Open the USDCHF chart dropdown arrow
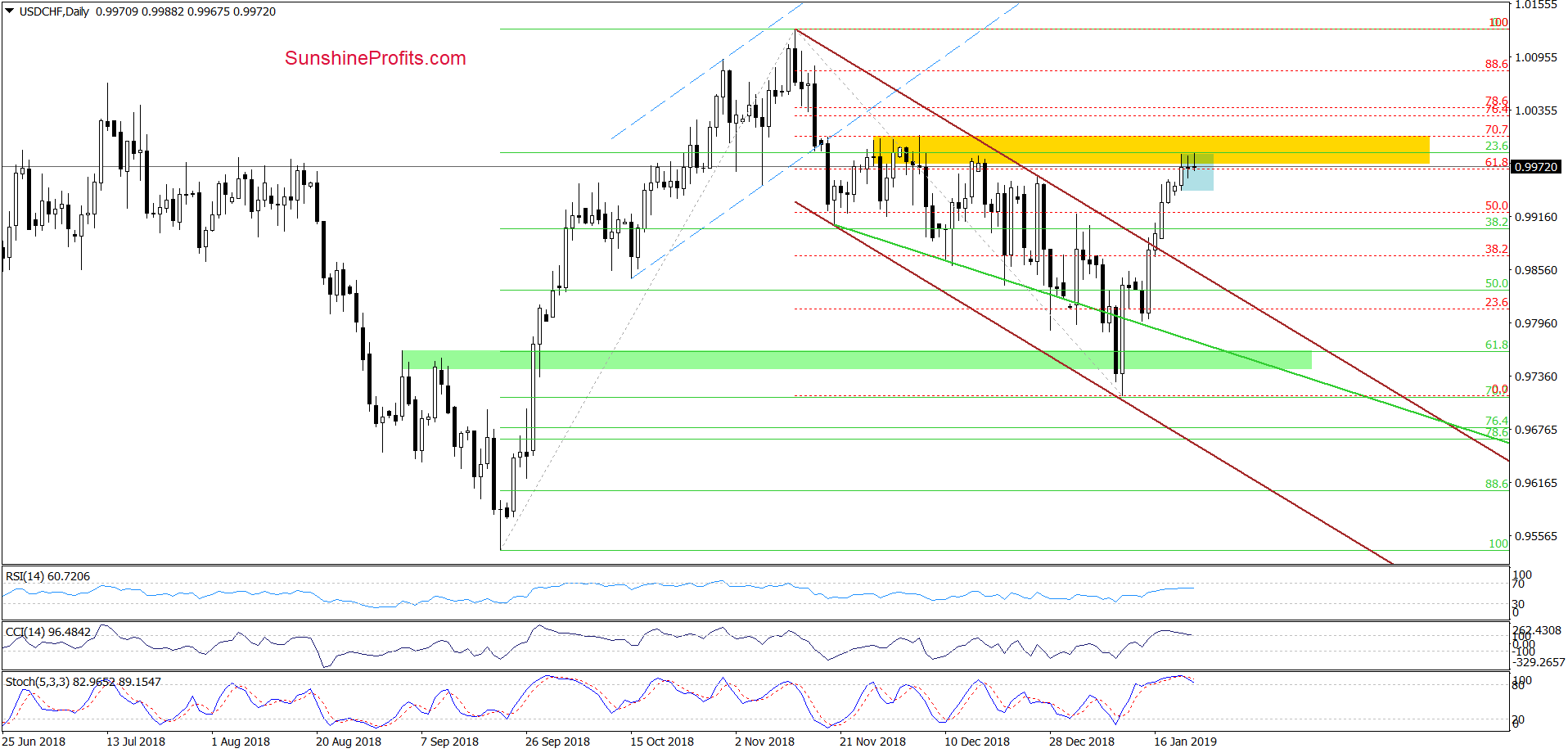The image size is (1568, 753). pos(10,11)
